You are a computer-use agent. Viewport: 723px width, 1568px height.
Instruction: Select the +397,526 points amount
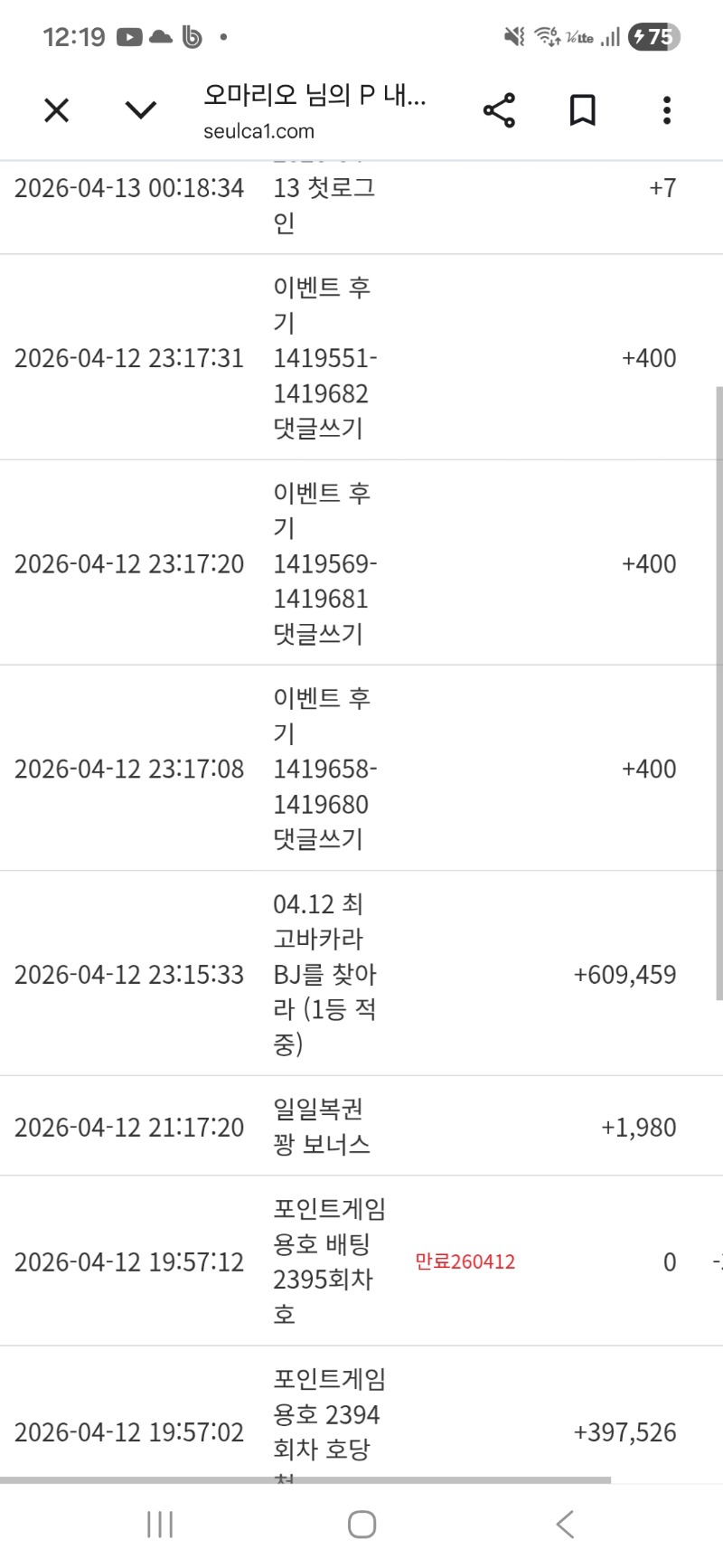(624, 1432)
